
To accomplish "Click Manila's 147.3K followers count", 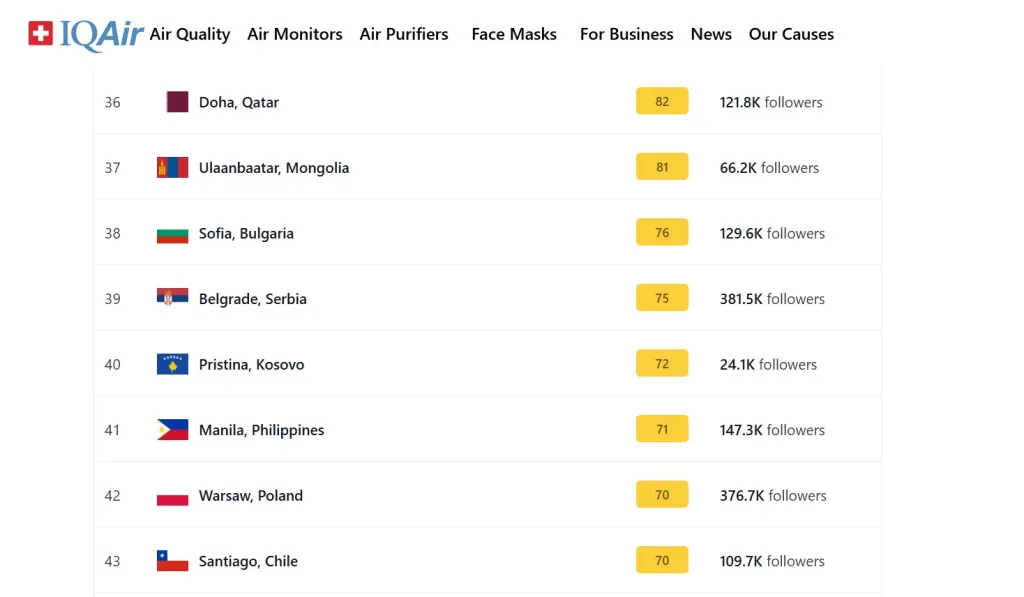I will click(x=772, y=430).
